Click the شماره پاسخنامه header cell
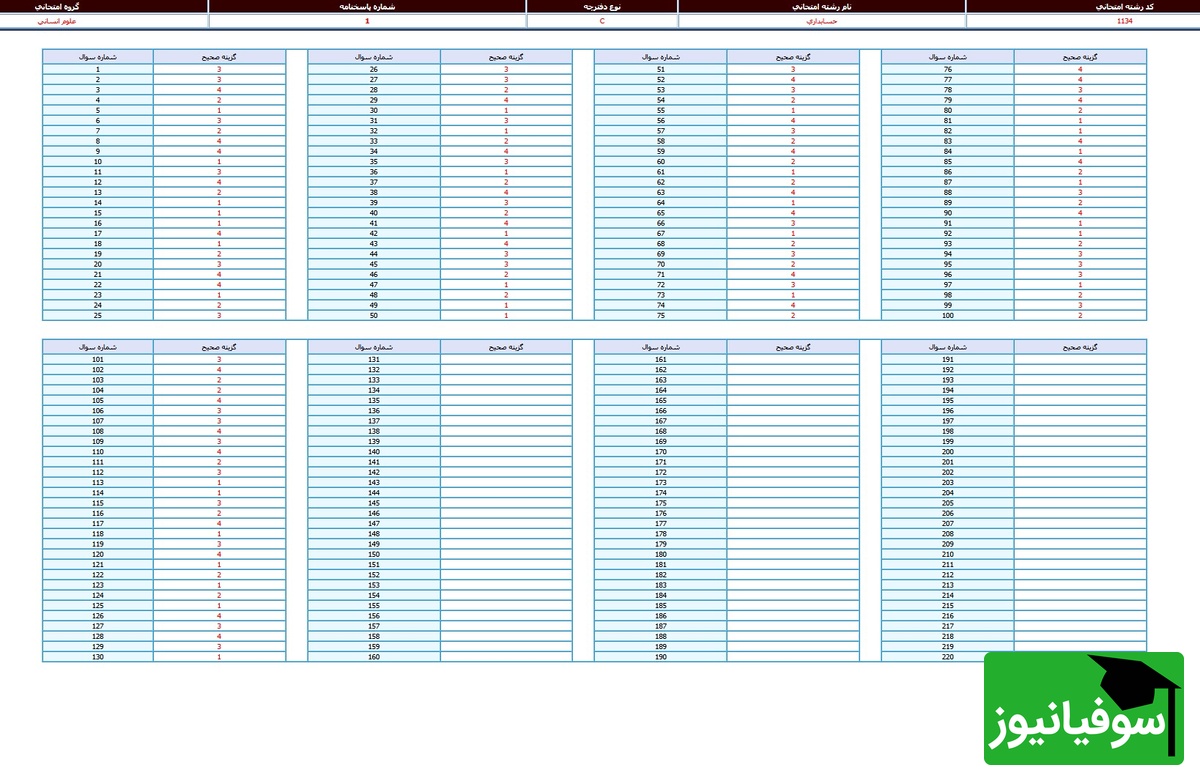The width and height of the screenshot is (1200, 781). 367,6
